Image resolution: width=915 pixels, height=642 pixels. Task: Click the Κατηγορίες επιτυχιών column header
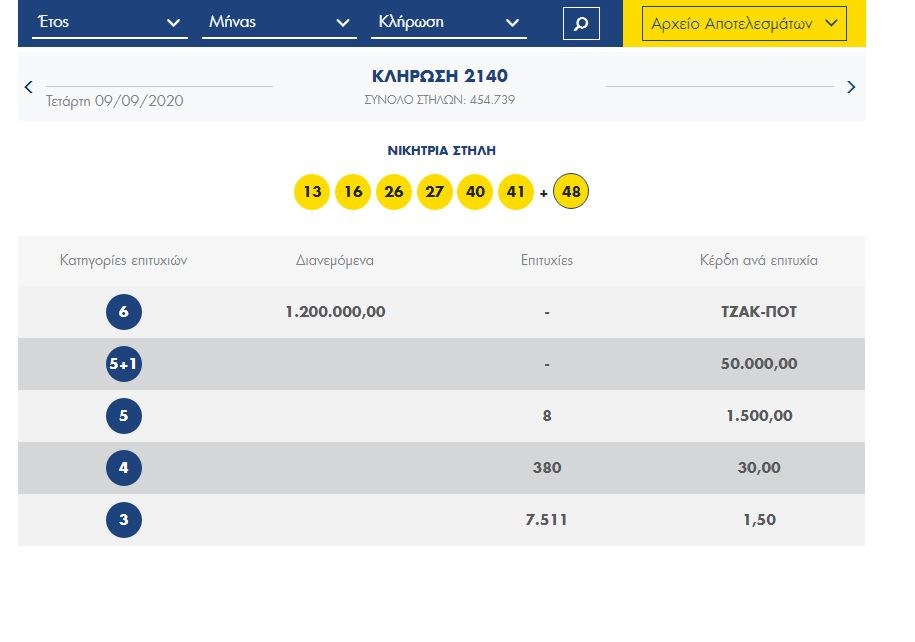pyautogui.click(x=124, y=260)
